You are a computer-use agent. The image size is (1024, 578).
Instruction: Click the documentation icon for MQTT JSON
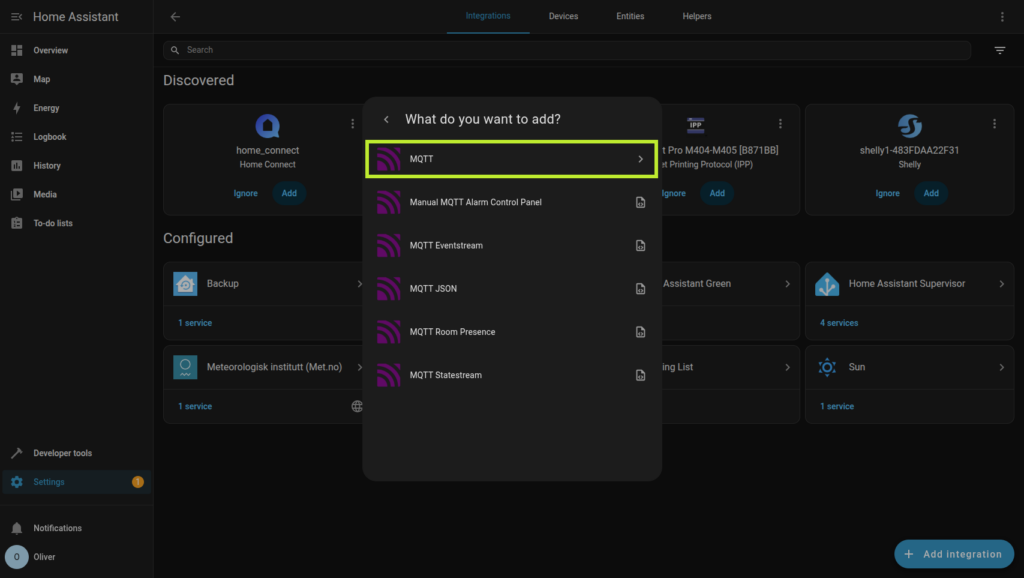pos(640,289)
